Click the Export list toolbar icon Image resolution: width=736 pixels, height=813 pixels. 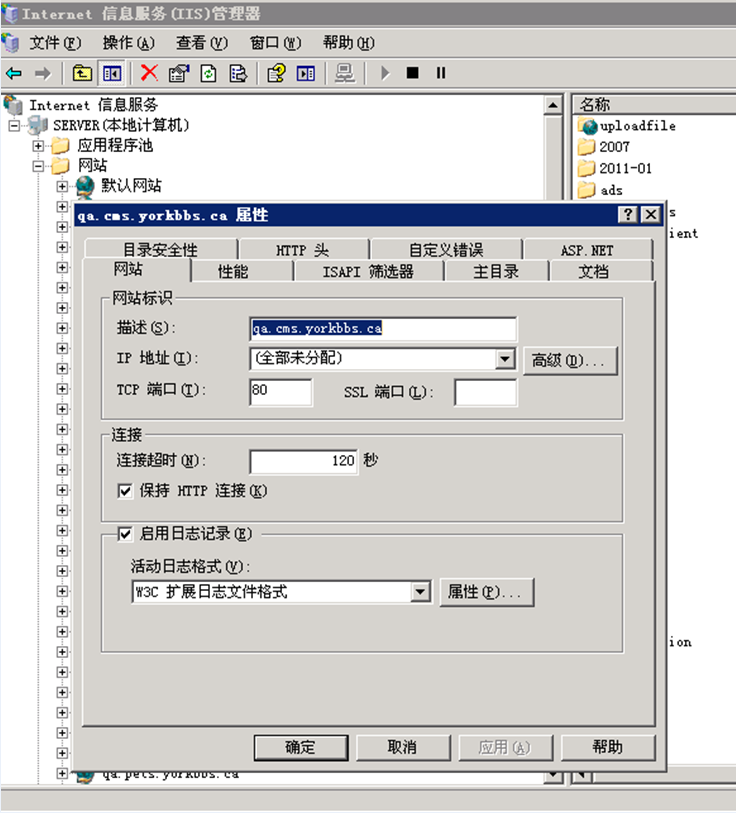[238, 73]
